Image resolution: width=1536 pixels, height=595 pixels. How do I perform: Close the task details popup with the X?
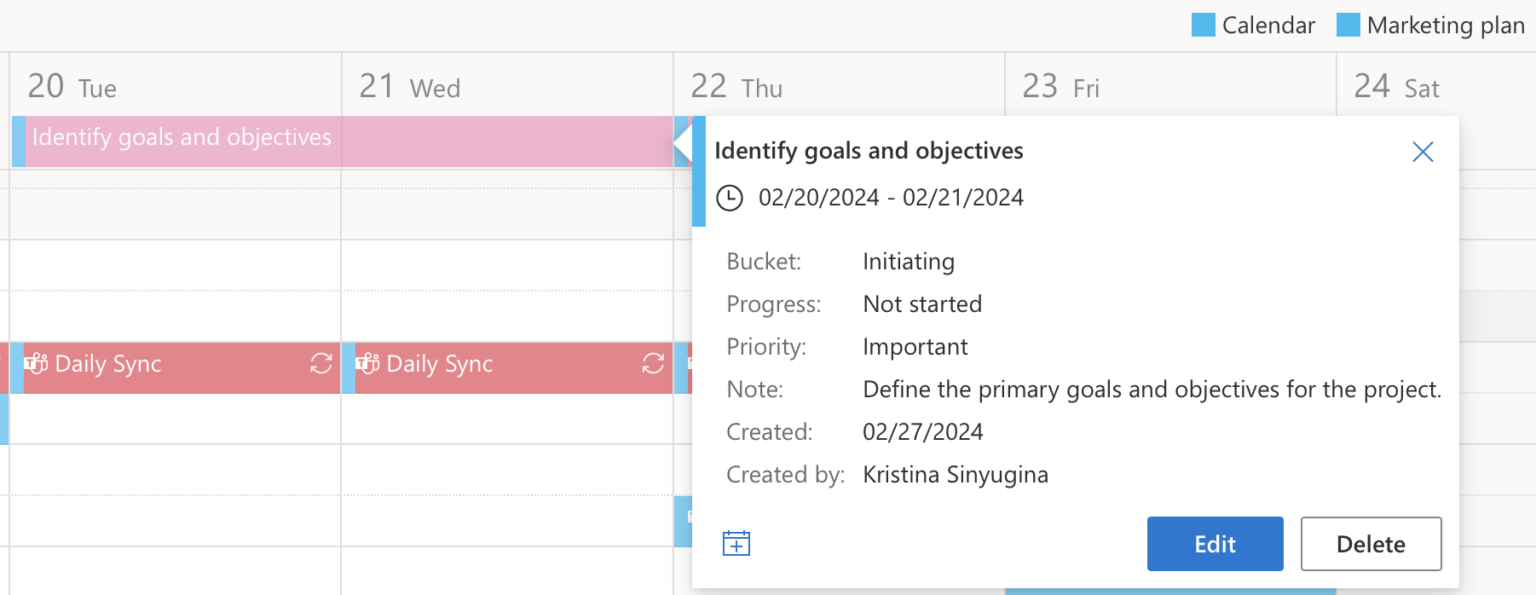tap(1423, 151)
